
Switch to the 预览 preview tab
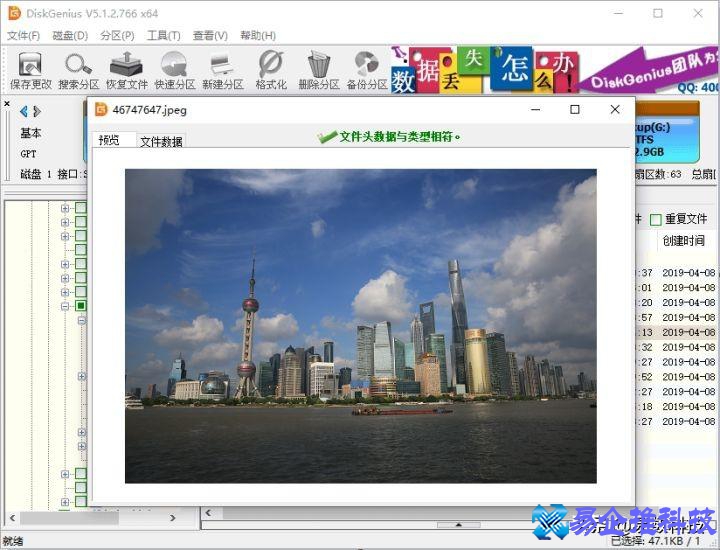(113, 140)
